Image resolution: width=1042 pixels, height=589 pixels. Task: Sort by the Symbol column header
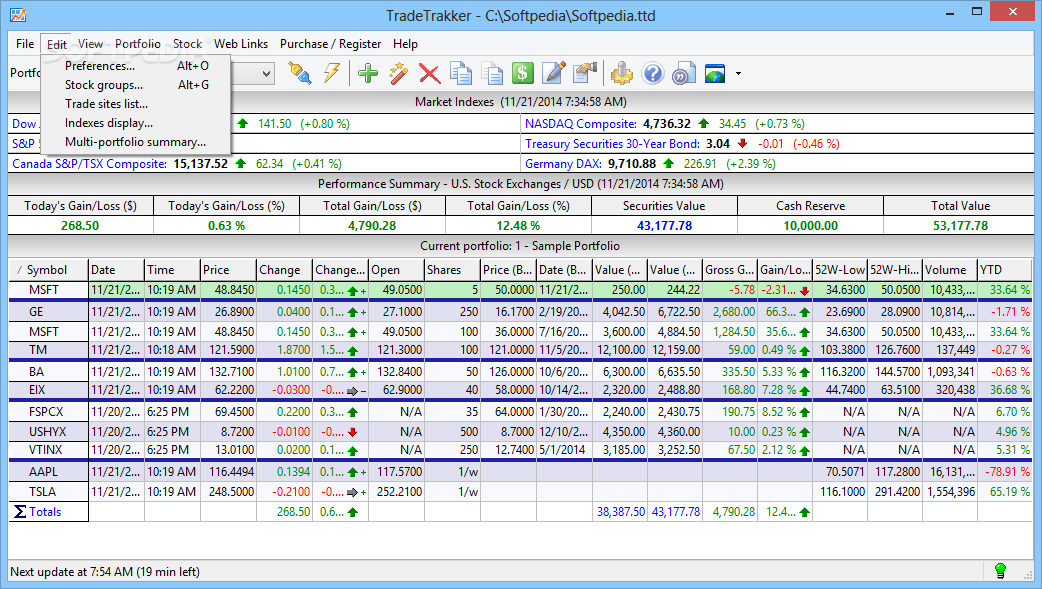(49, 270)
